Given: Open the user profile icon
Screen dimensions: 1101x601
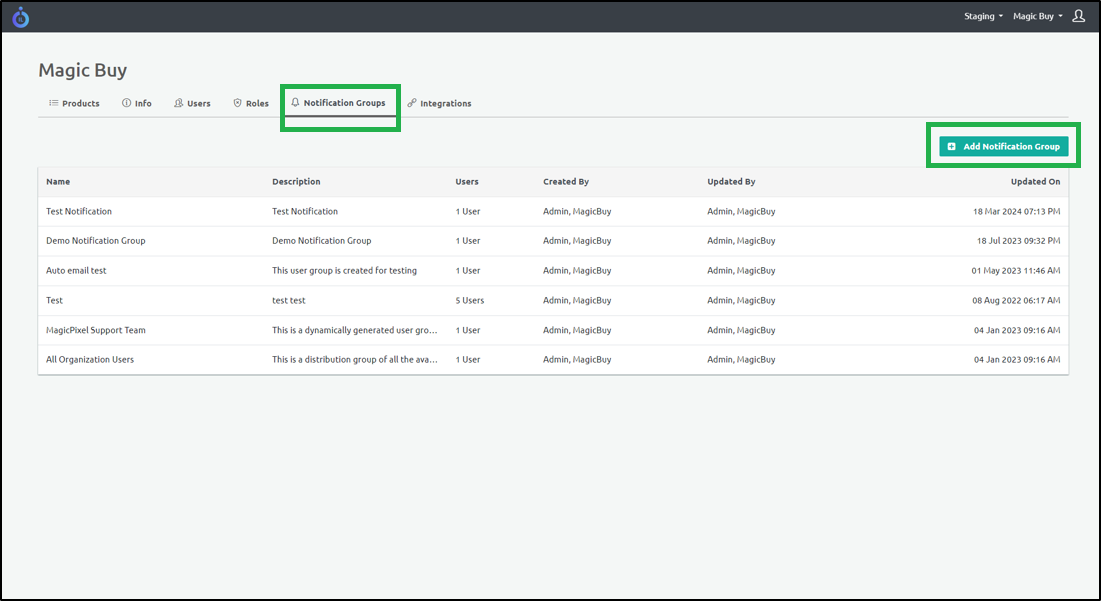Looking at the screenshot, I should [1078, 16].
